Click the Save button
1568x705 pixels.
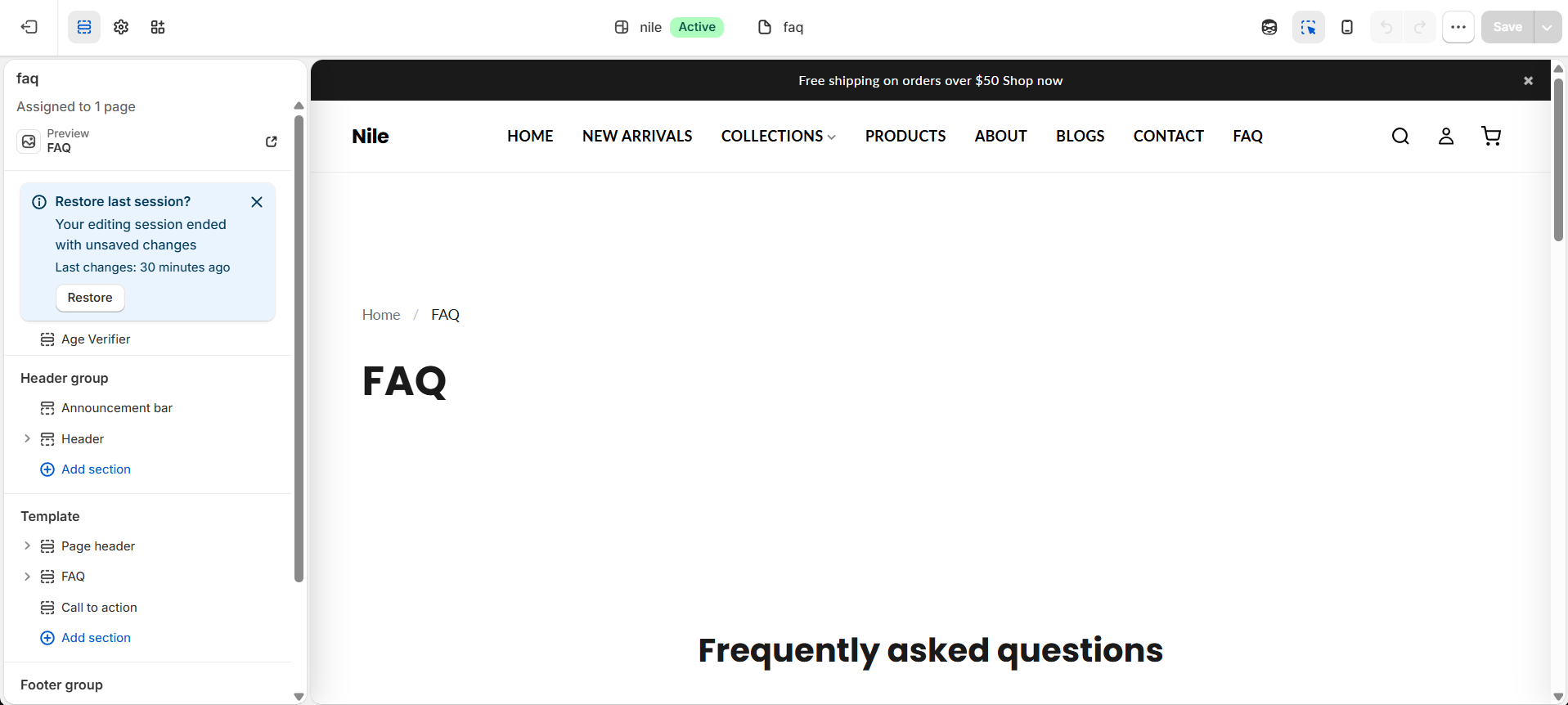pyautogui.click(x=1507, y=27)
